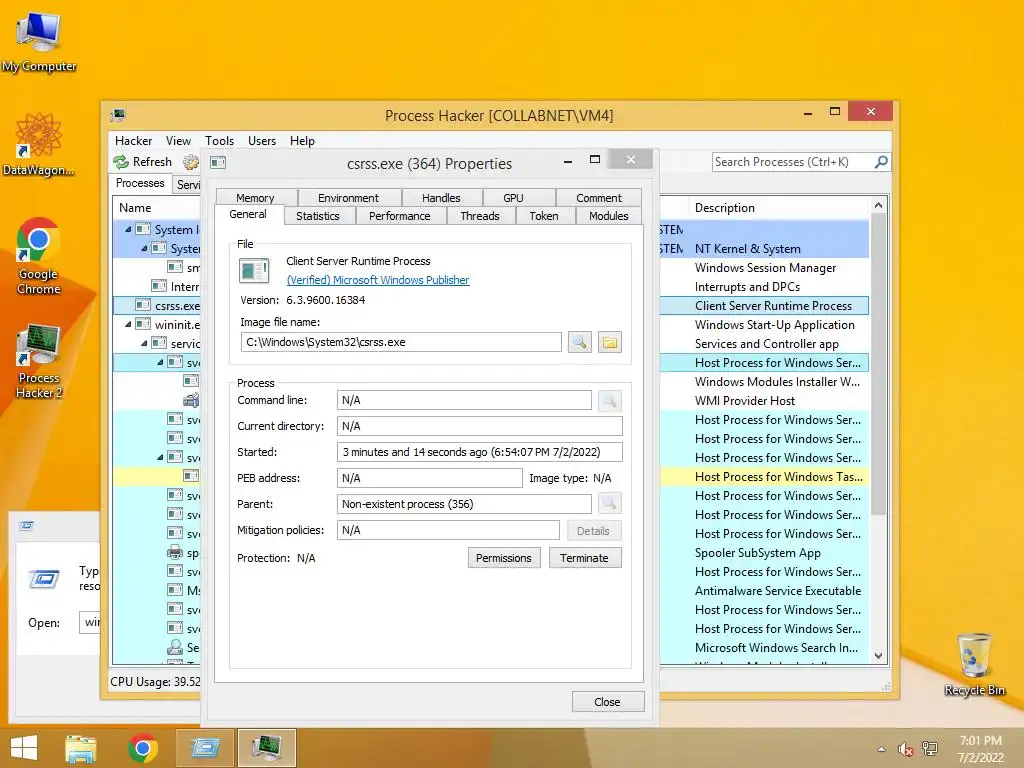Open the Tools menu
The image size is (1024, 768).
[x=219, y=141]
